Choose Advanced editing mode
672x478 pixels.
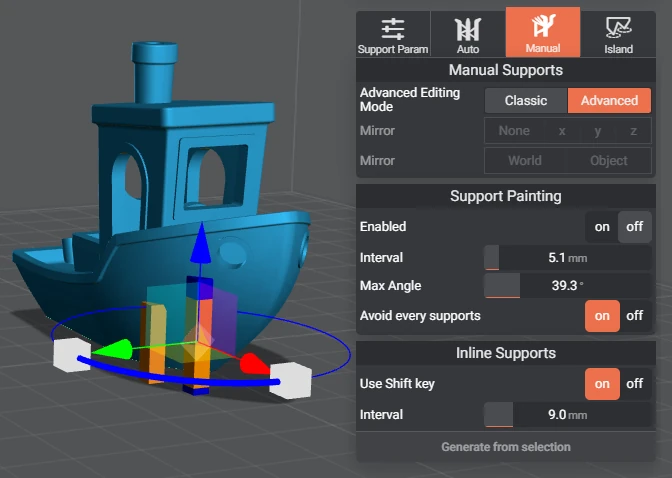tap(609, 101)
